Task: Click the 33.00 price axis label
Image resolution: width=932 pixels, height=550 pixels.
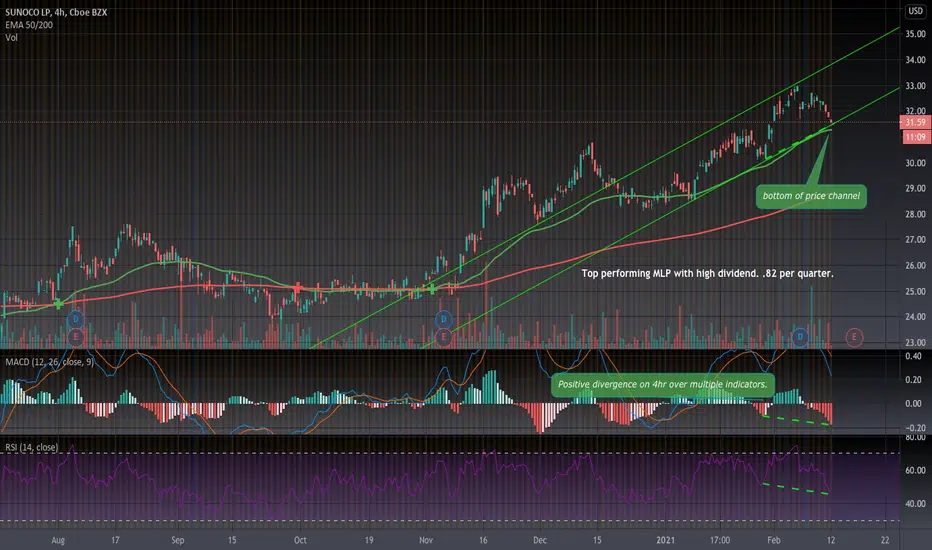Action: click(915, 86)
